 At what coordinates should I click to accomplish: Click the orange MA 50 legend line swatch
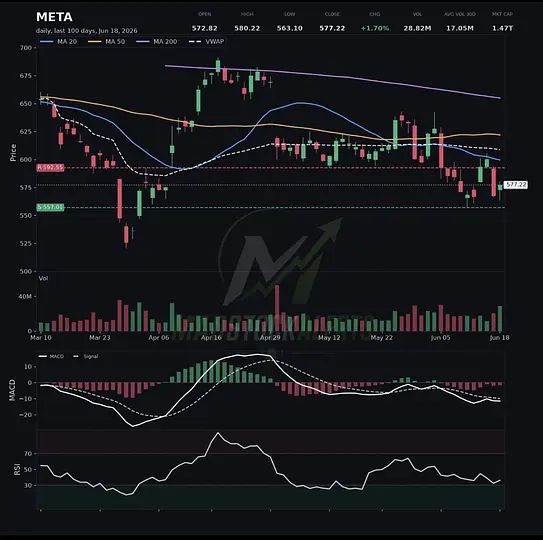tap(95, 42)
